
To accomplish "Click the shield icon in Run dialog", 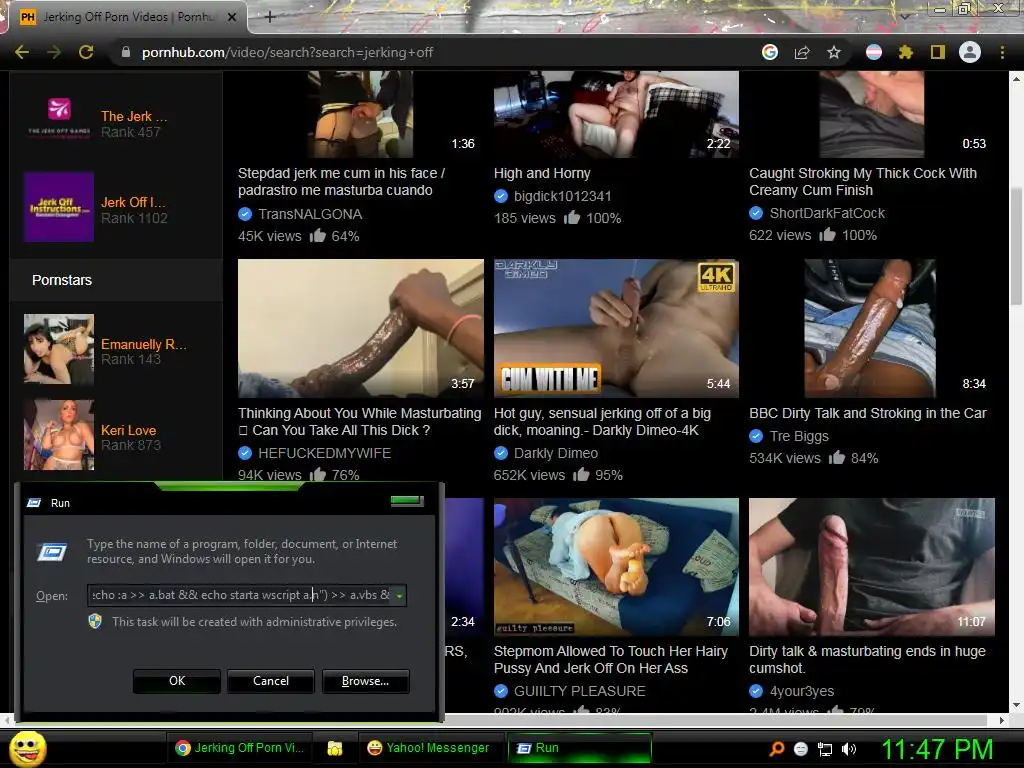I will click(x=95, y=621).
